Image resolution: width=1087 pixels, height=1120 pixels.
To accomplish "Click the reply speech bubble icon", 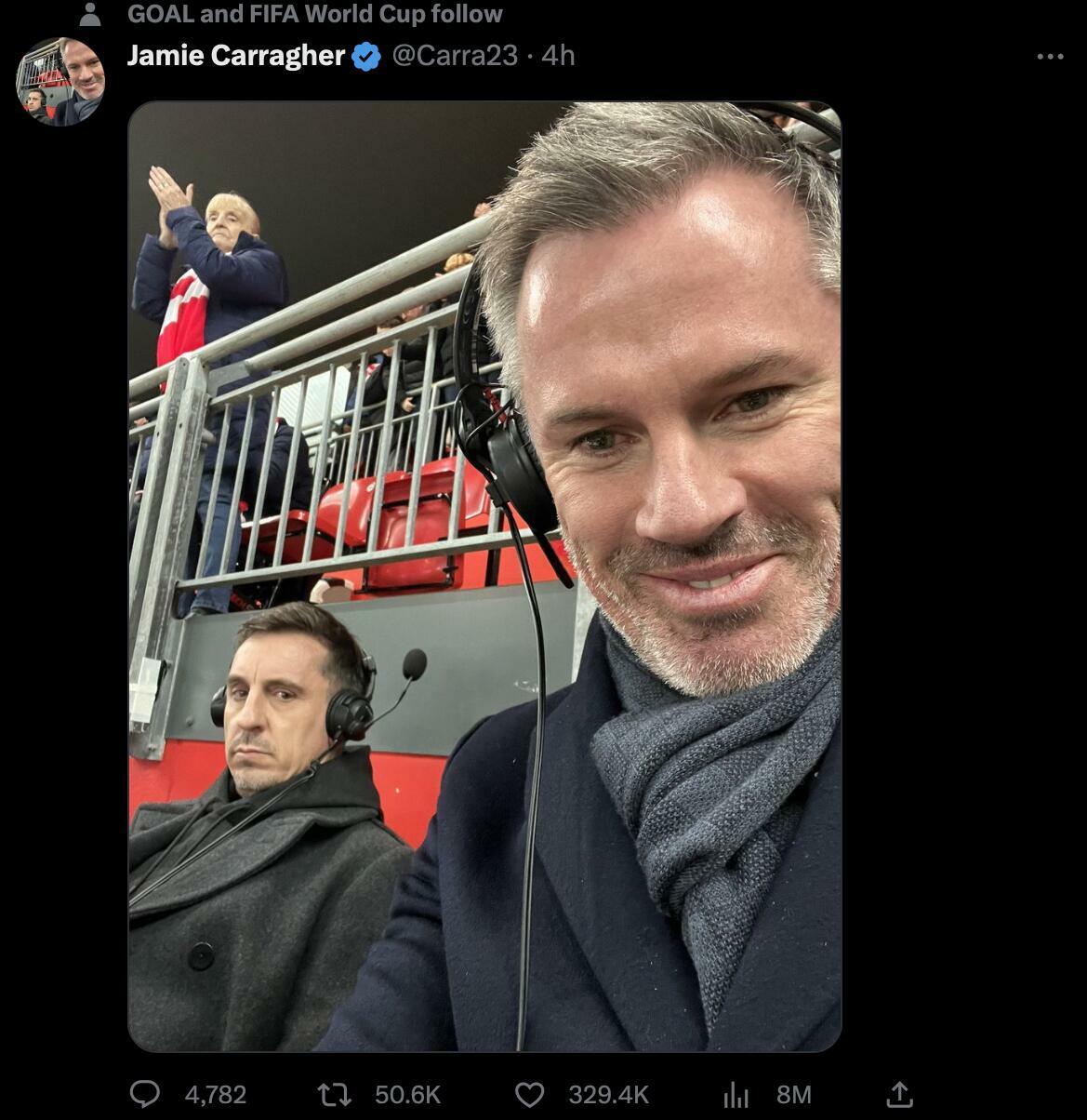I will tap(144, 1094).
